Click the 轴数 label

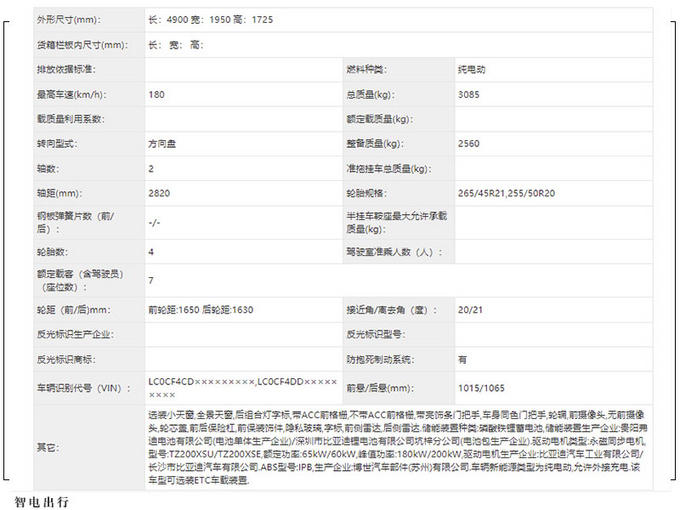48,169
